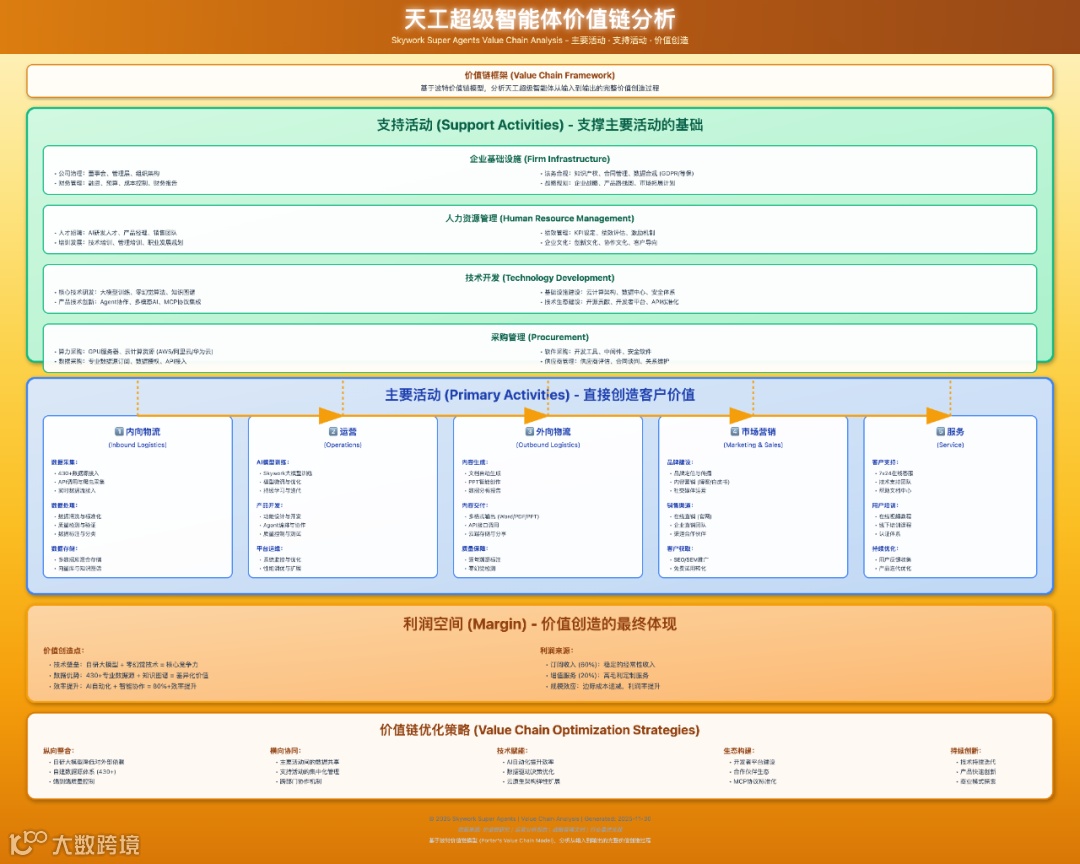Click the number 1 badge beside 内向物流

coord(119,431)
